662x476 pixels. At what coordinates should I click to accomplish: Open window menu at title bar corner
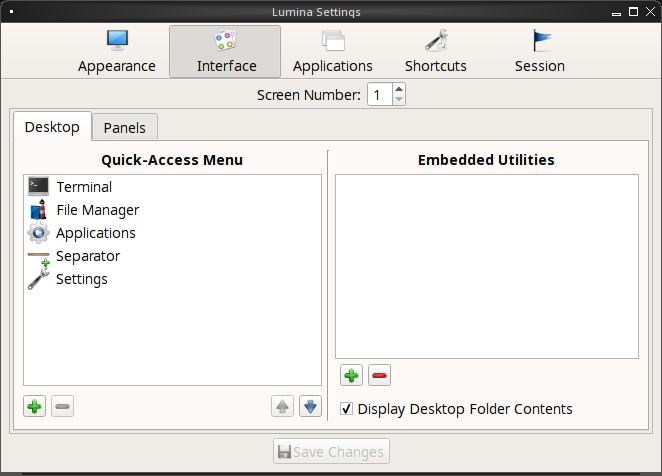point(11,12)
